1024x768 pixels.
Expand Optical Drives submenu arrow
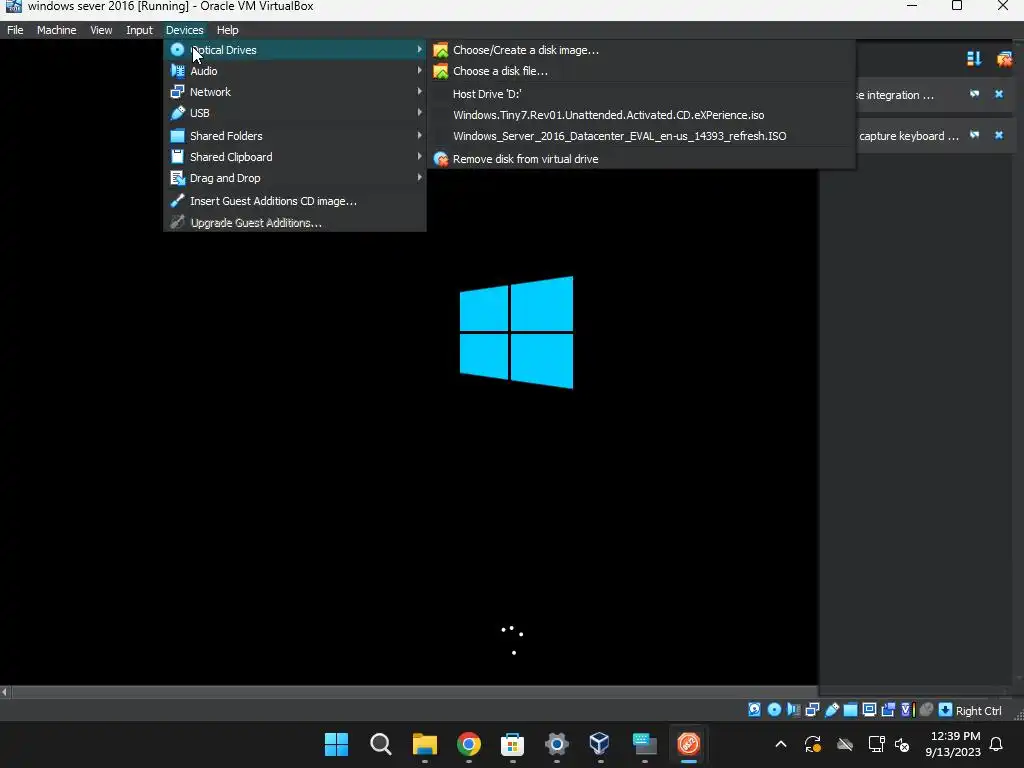pos(419,49)
